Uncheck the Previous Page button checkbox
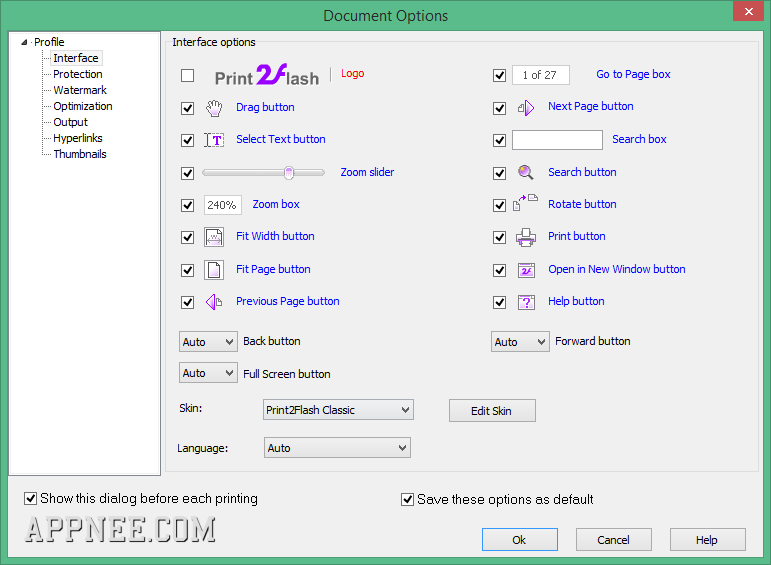771x565 pixels. 187,302
